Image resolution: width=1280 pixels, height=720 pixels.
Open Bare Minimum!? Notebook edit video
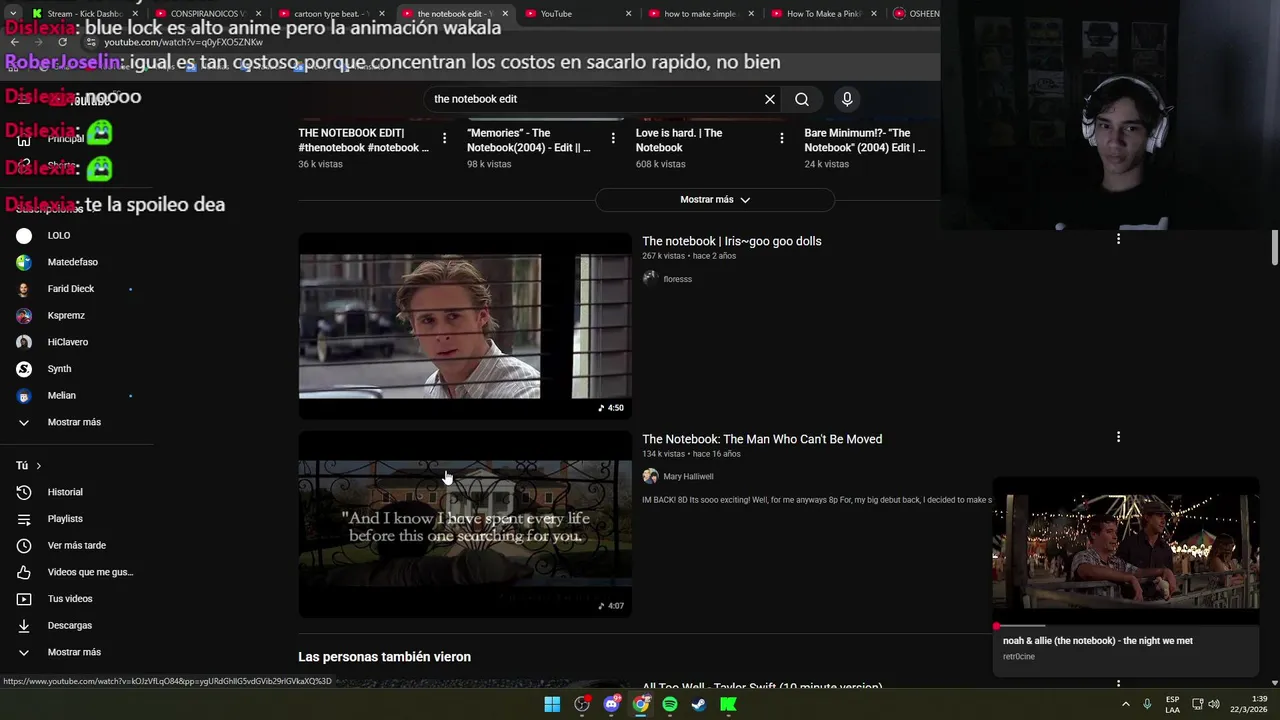tap(864, 140)
